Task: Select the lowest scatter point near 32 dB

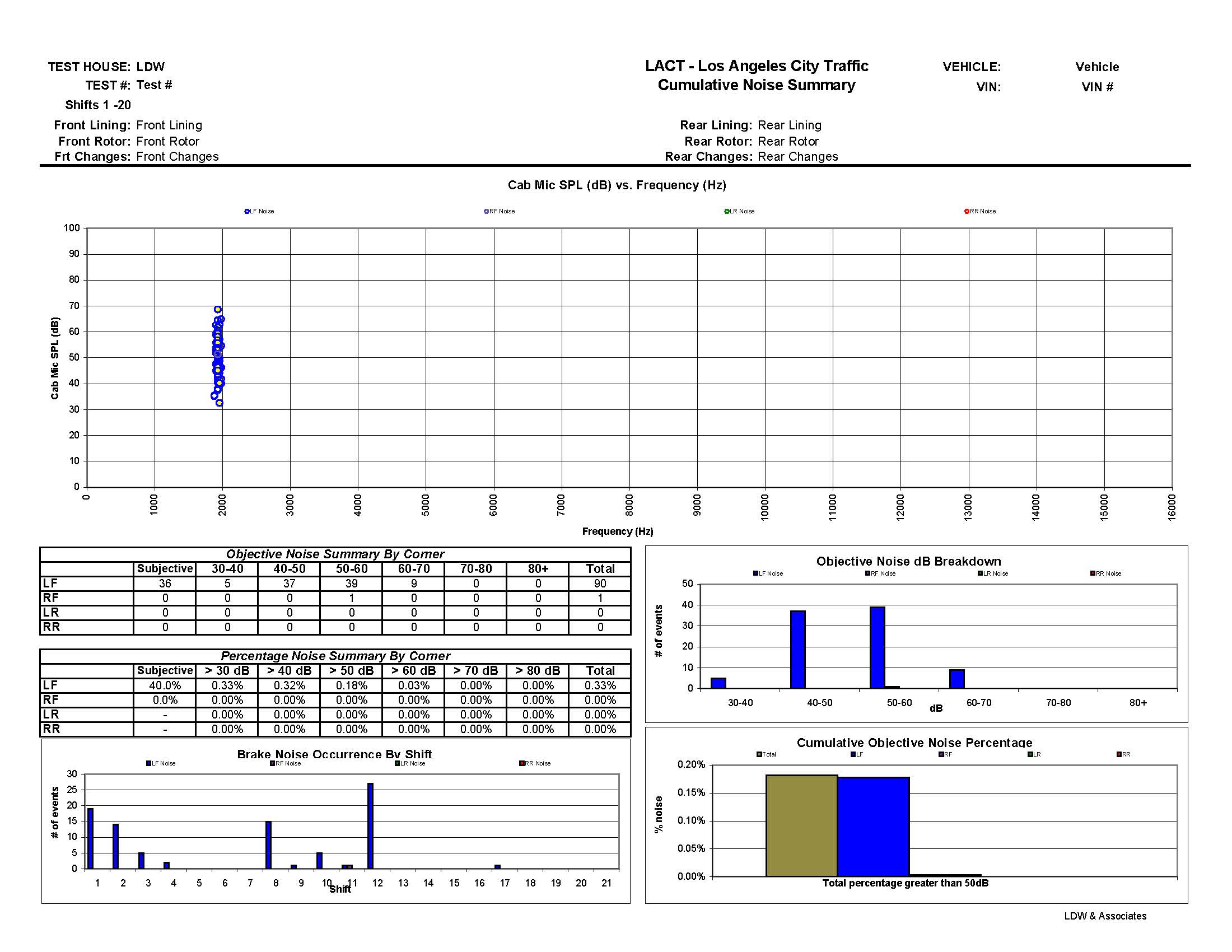Action: pyautogui.click(x=220, y=403)
